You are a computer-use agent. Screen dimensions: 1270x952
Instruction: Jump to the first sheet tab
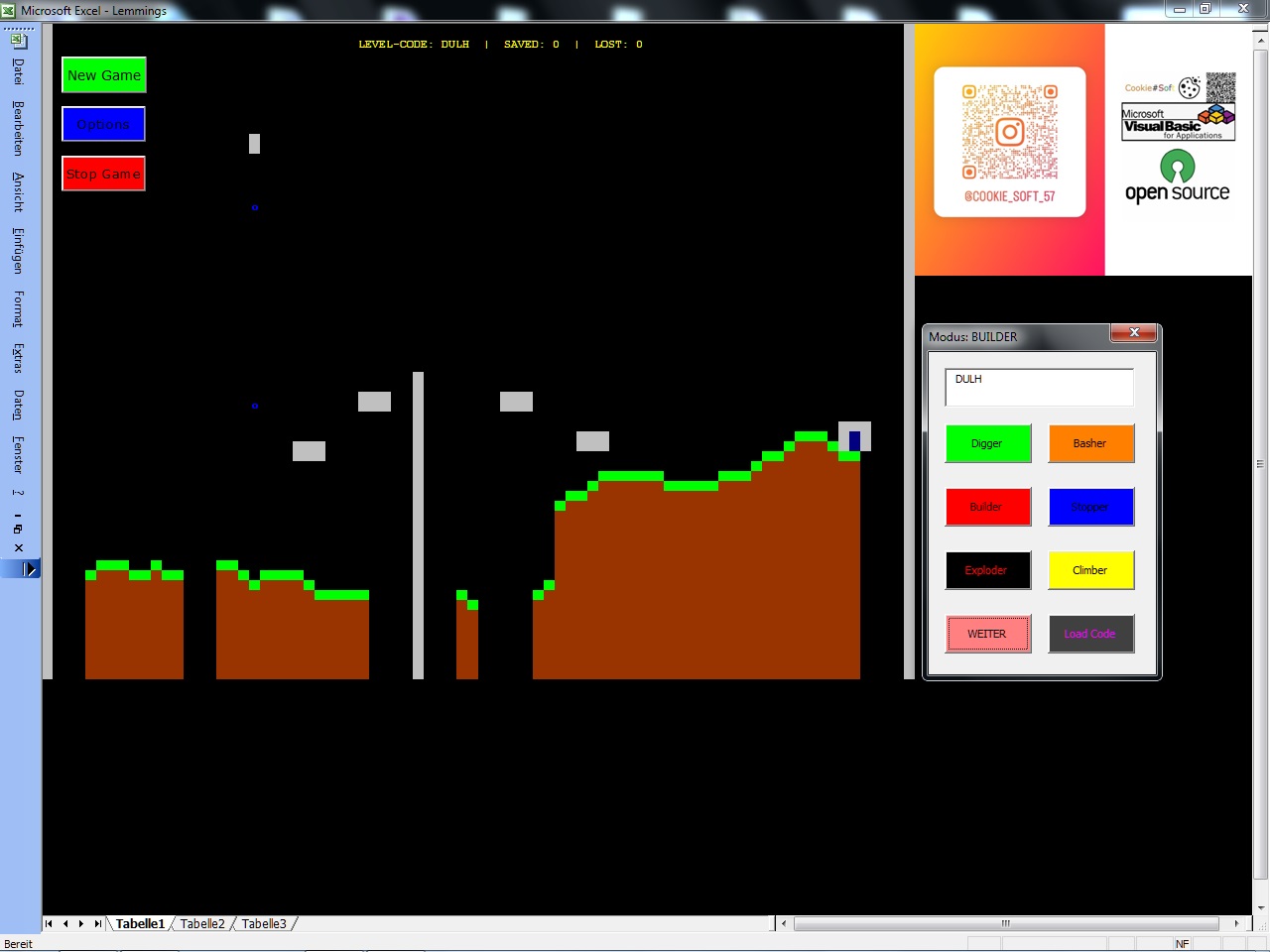pos(49,923)
